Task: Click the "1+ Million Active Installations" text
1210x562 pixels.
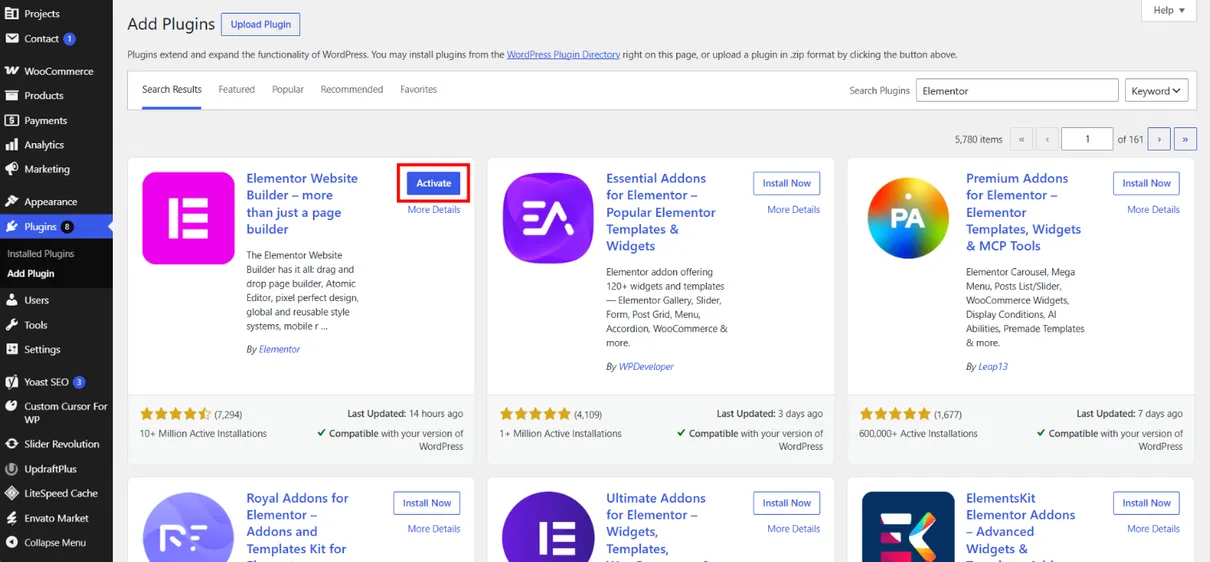Action: (x=560, y=434)
